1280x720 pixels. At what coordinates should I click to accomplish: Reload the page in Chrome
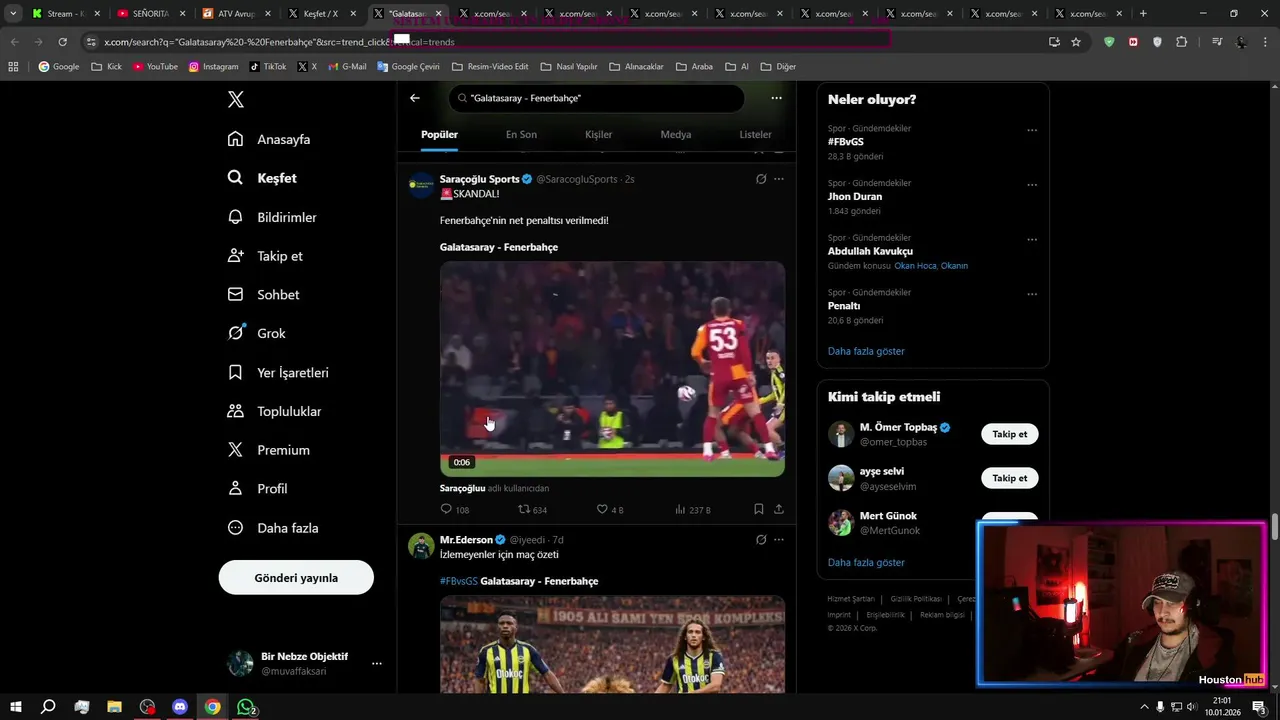pyautogui.click(x=62, y=42)
